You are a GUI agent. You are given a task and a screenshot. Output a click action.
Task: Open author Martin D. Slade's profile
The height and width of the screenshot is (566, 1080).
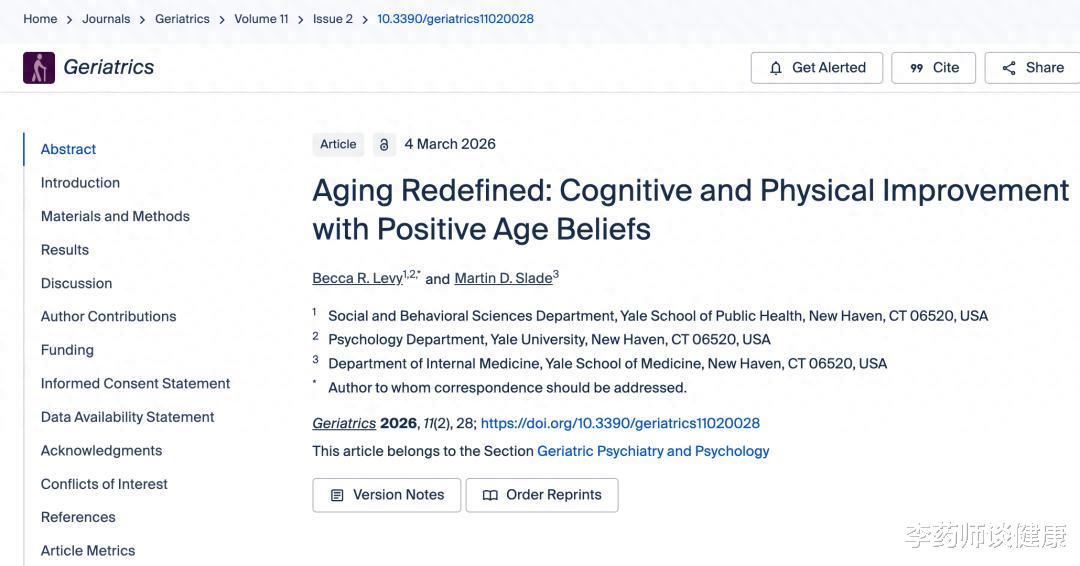tap(503, 278)
